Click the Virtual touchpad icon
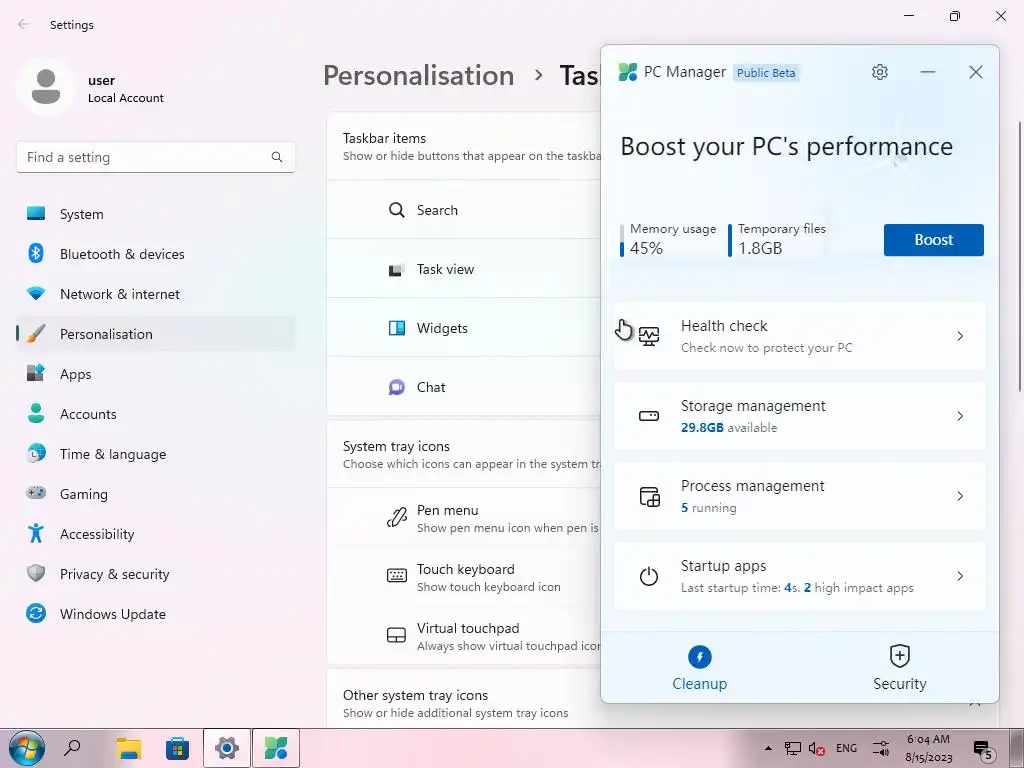Viewport: 1024px width, 768px height. pyautogui.click(x=396, y=635)
